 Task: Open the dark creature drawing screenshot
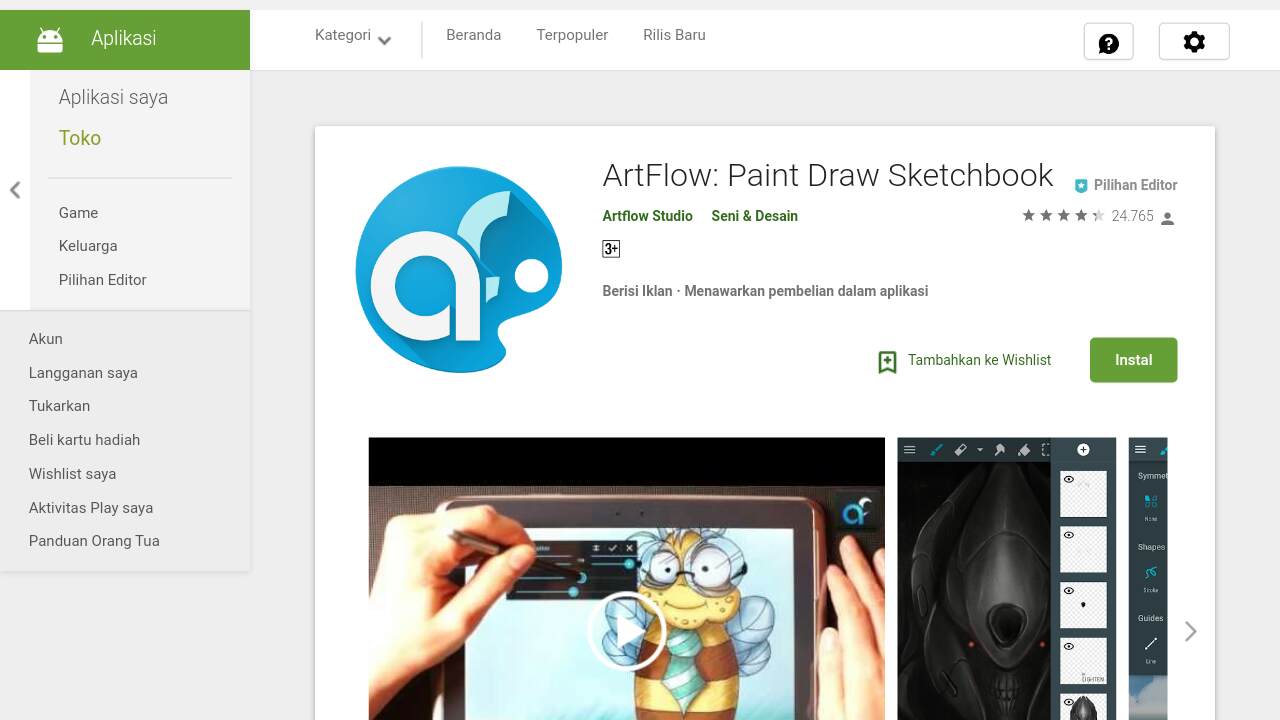pos(1006,578)
